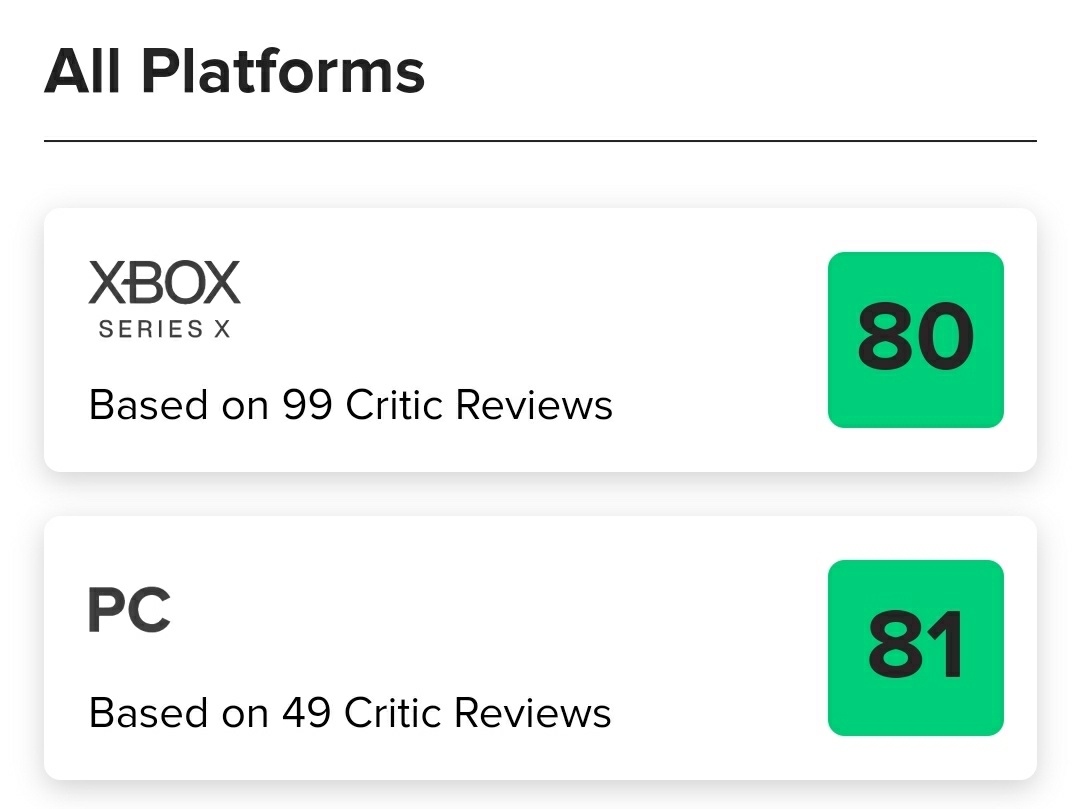Screen dimensions: 1080x809
Task: Click the divider line under All Platforms
Action: pyautogui.click(x=540, y=141)
